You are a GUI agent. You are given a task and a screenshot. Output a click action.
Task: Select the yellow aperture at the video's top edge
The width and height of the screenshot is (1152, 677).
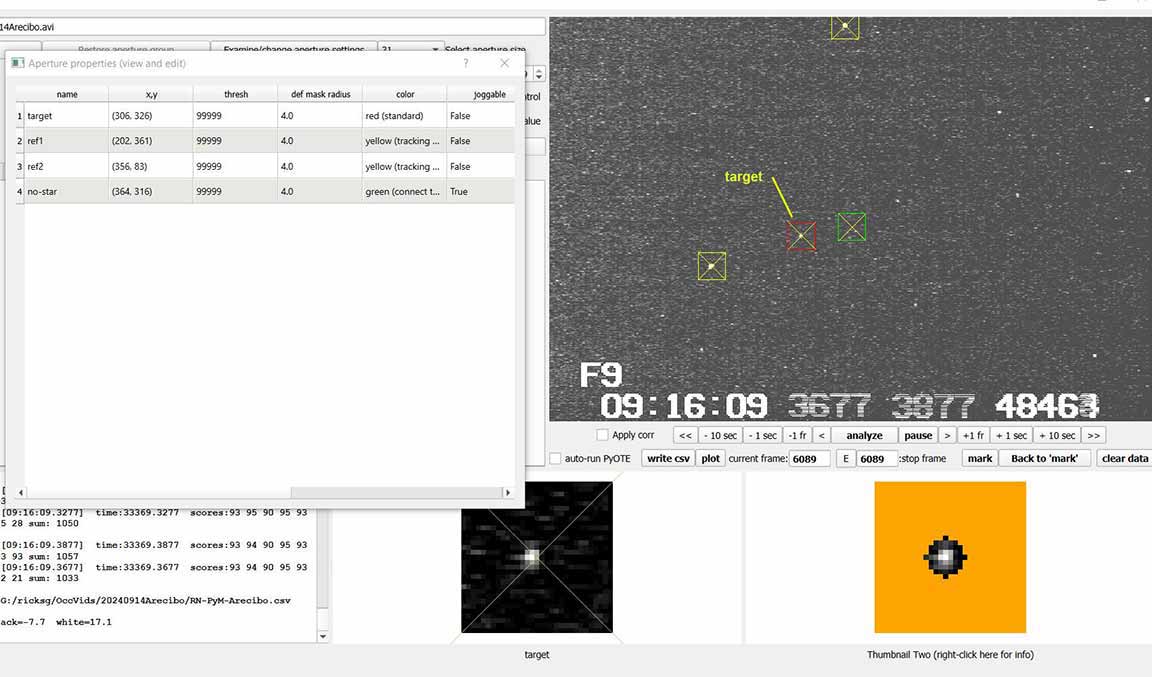pyautogui.click(x=845, y=27)
